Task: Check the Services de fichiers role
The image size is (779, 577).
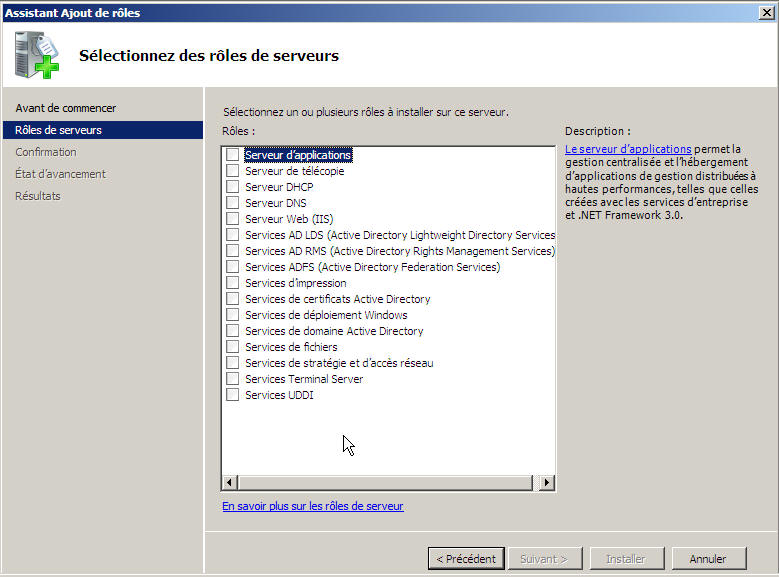Action: [x=233, y=347]
